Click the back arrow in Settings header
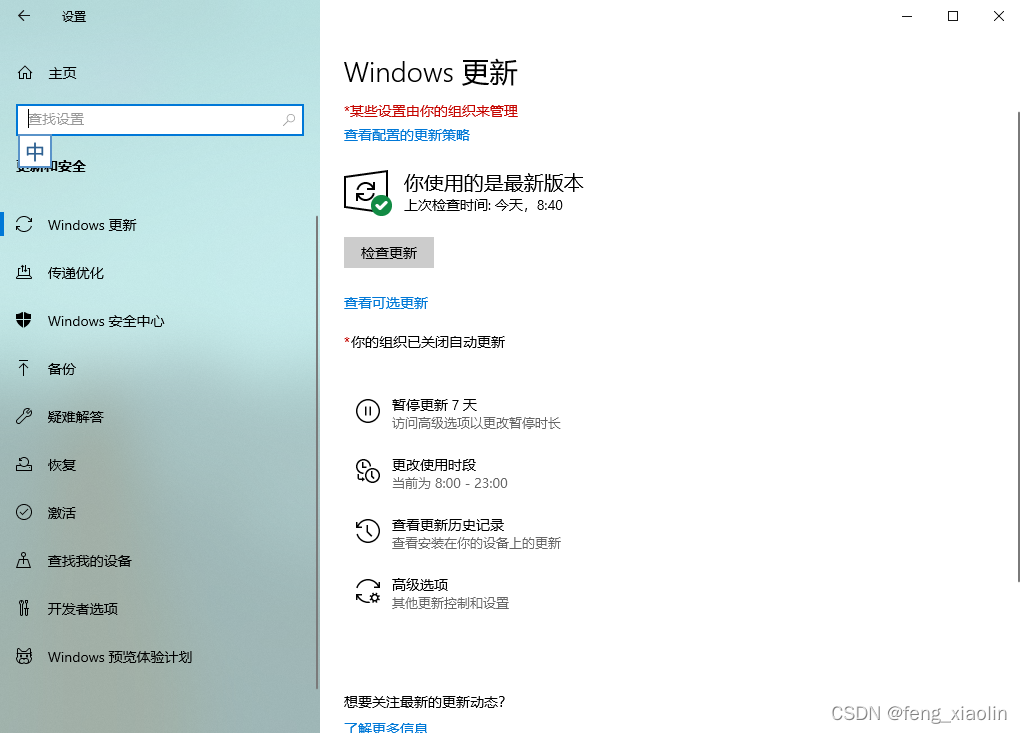 (x=24, y=16)
